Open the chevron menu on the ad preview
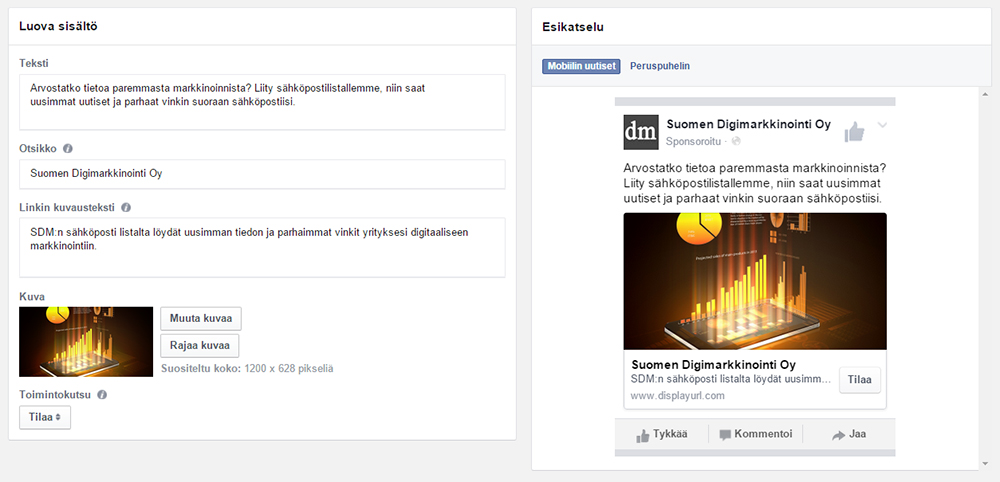This screenshot has width=1000, height=482. point(882,125)
